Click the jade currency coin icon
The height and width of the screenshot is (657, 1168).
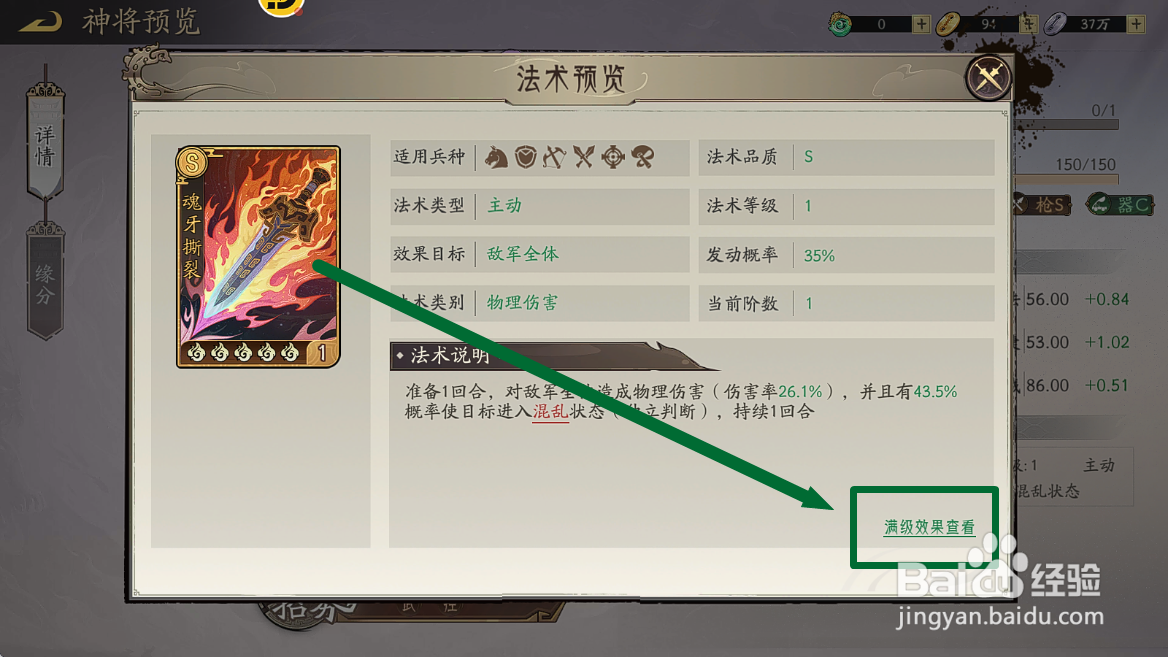(x=841, y=24)
